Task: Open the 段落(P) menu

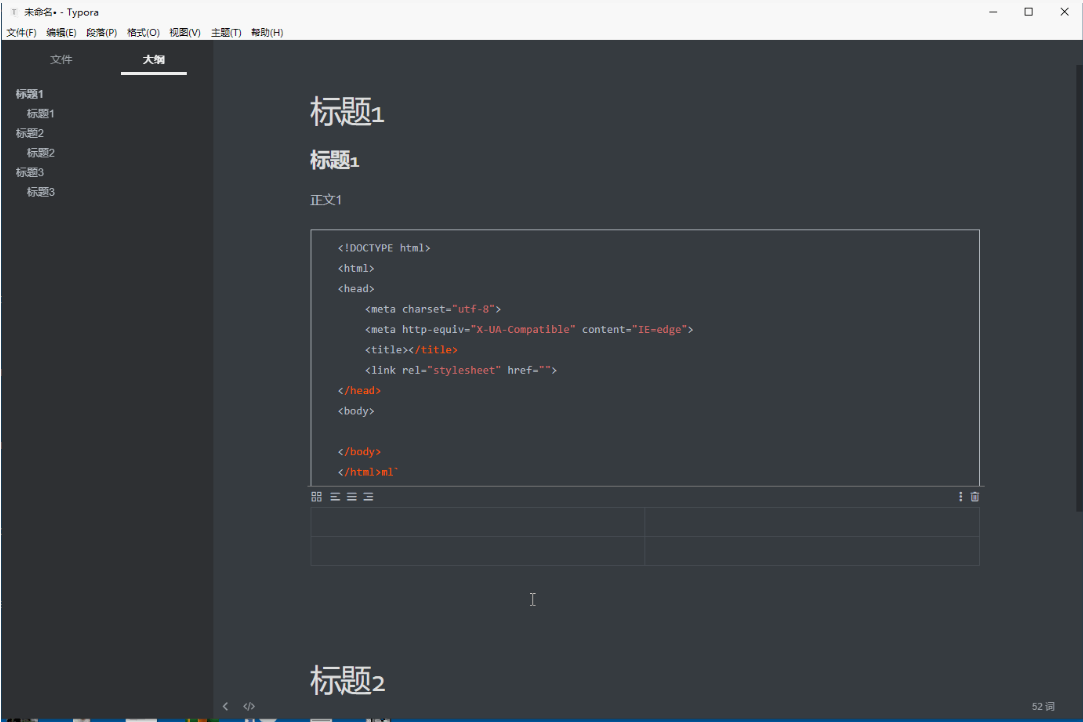Action: 102,32
